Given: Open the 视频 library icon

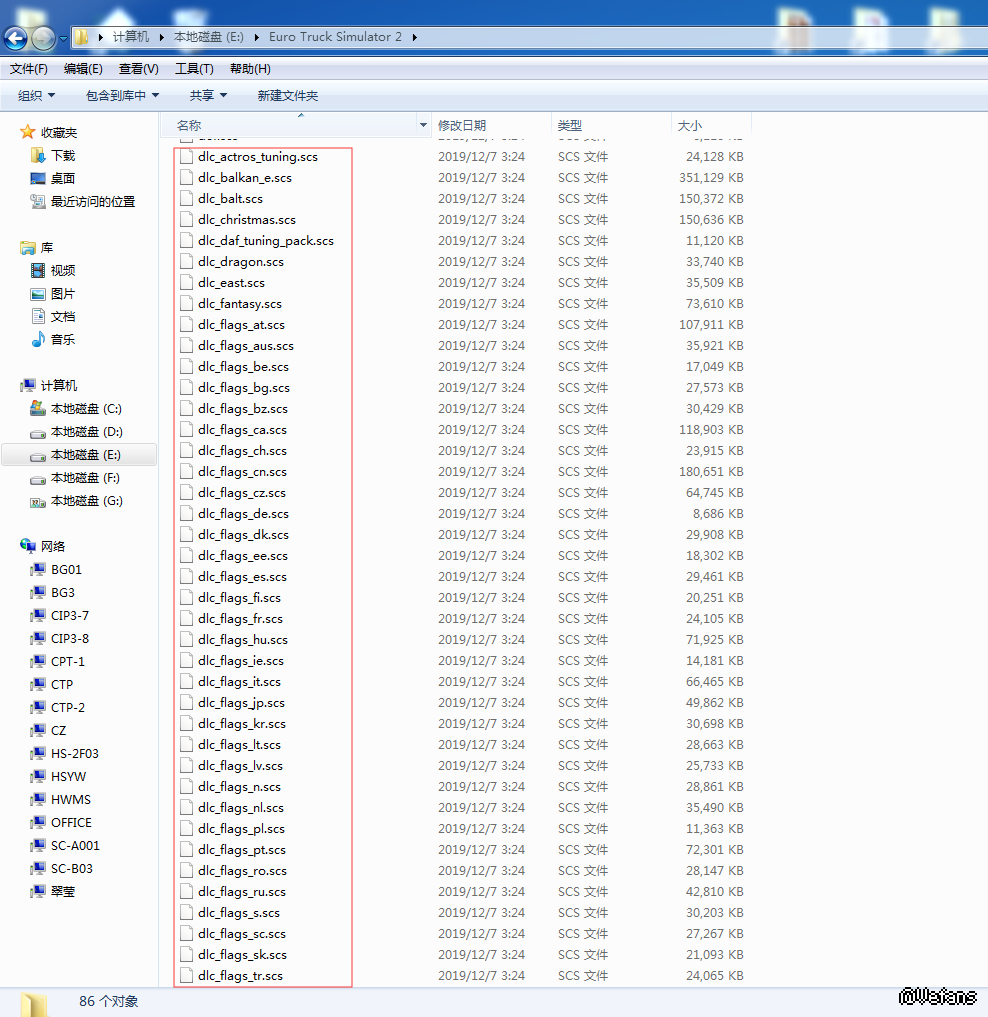Looking at the screenshot, I should pos(39,271).
